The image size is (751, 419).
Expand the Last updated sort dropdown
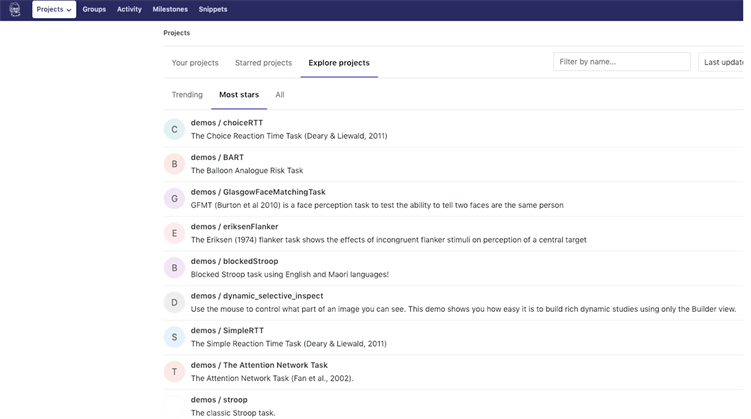(x=723, y=62)
